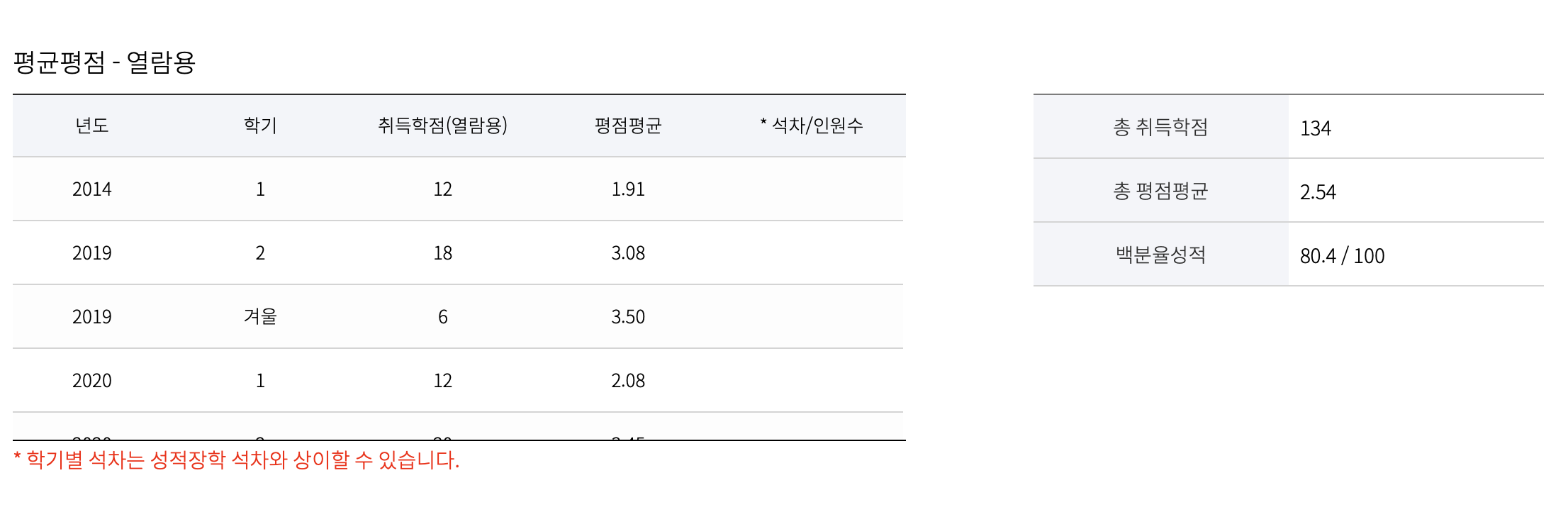The image size is (1568, 512).
Task: Click the 2014 year cell
Action: point(92,189)
